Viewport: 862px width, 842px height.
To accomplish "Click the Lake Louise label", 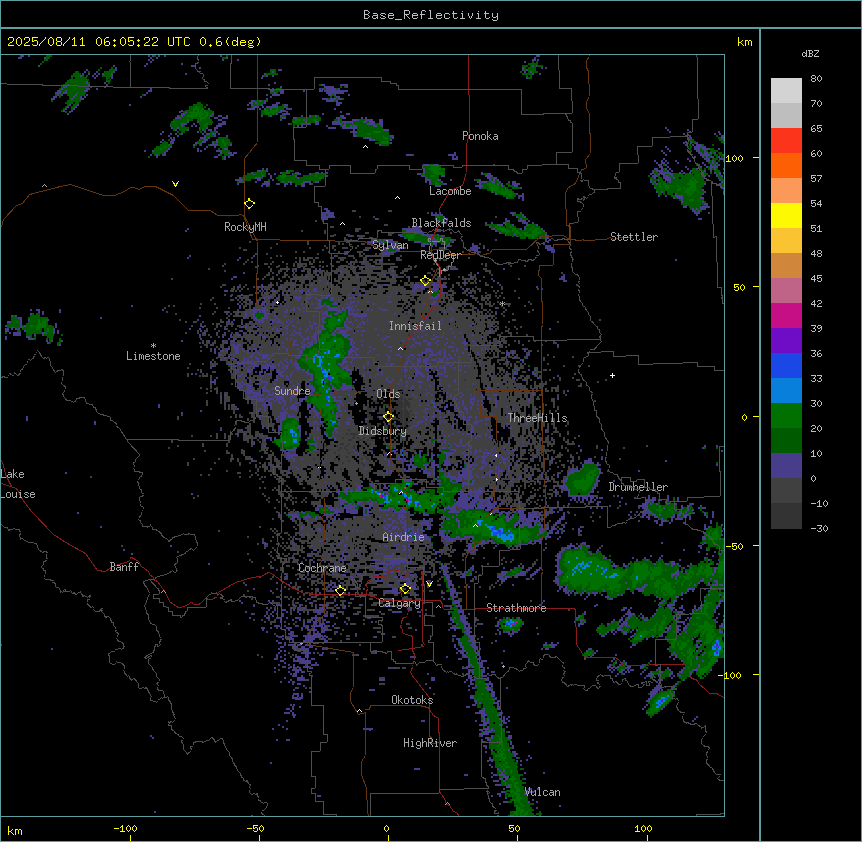I will pyautogui.click(x=18, y=484).
